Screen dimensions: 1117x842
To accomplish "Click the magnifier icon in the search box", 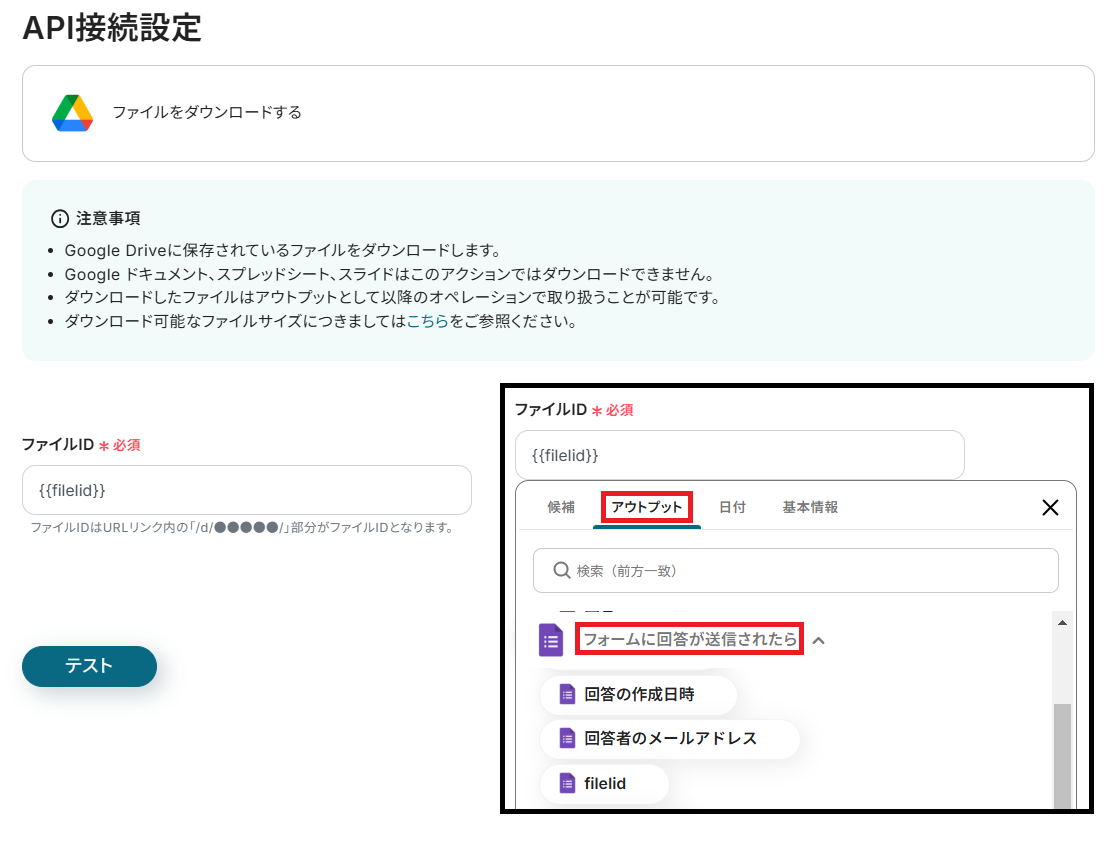I will 561,570.
